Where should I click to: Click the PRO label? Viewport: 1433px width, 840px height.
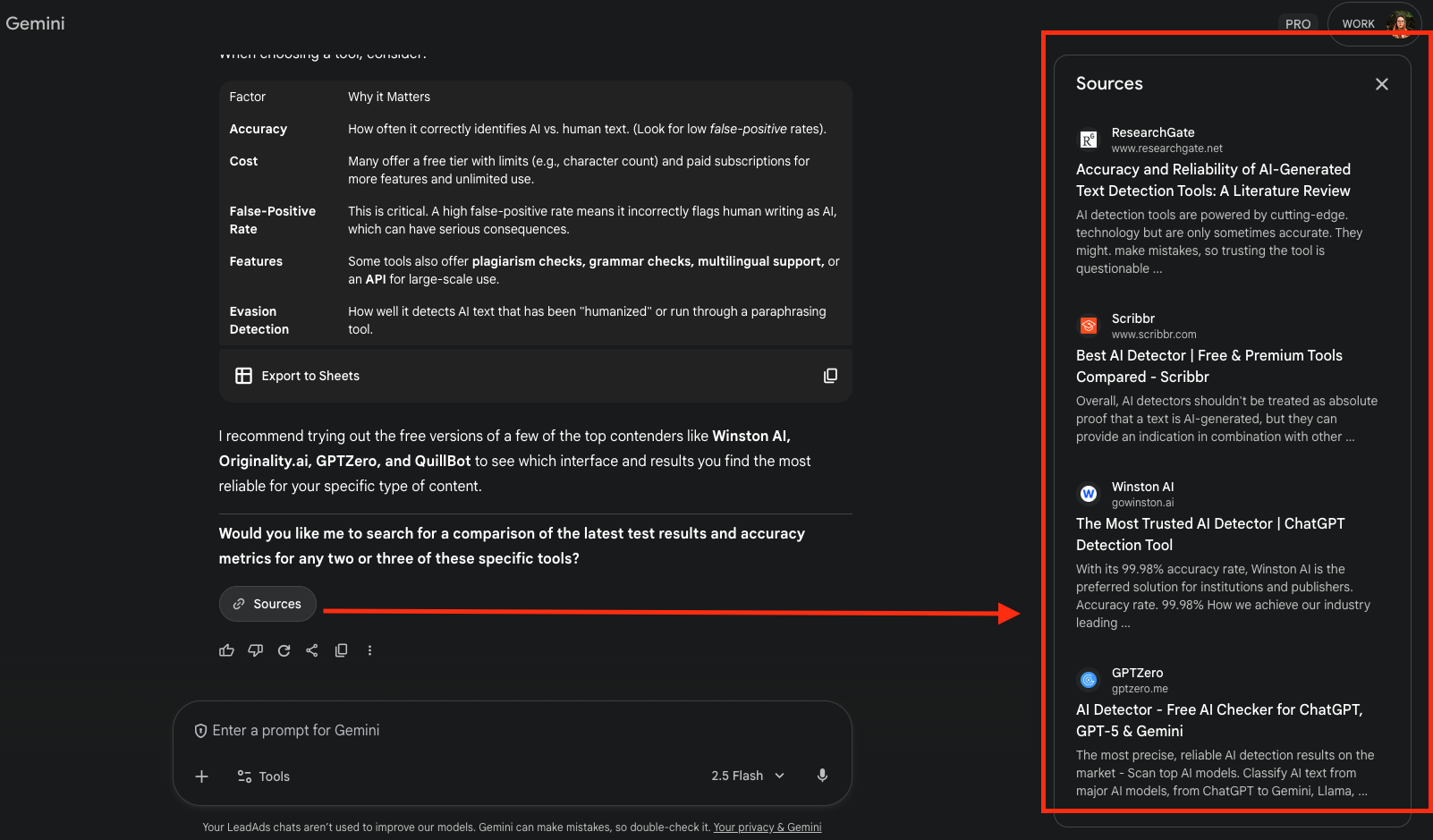coord(1297,24)
